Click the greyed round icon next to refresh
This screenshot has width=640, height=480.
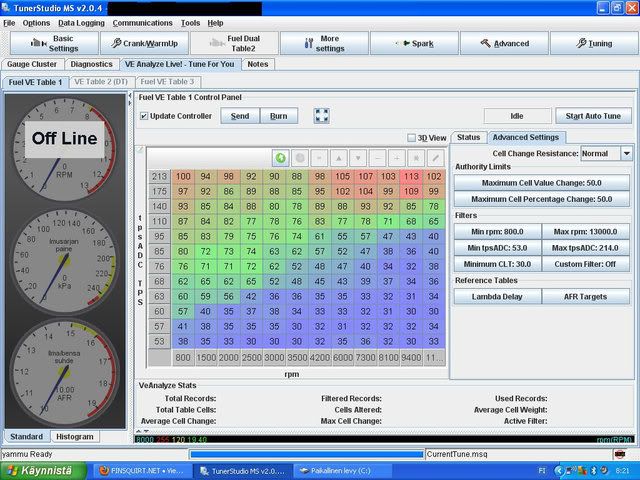coord(300,158)
